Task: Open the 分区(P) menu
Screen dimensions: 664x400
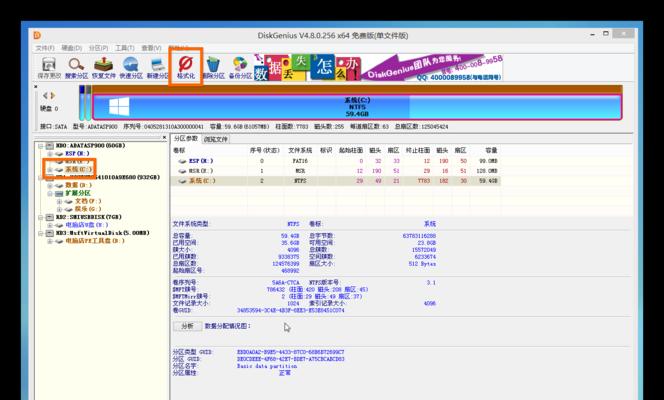Action: (x=98, y=48)
